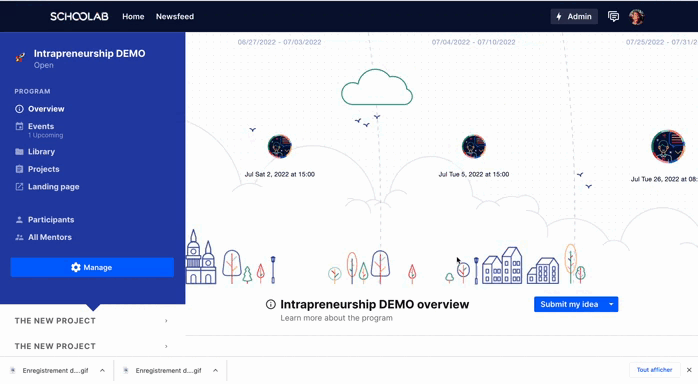Screen dimensions: 698x384
Task: Click the Projects clipboard icon
Action: click(19, 169)
